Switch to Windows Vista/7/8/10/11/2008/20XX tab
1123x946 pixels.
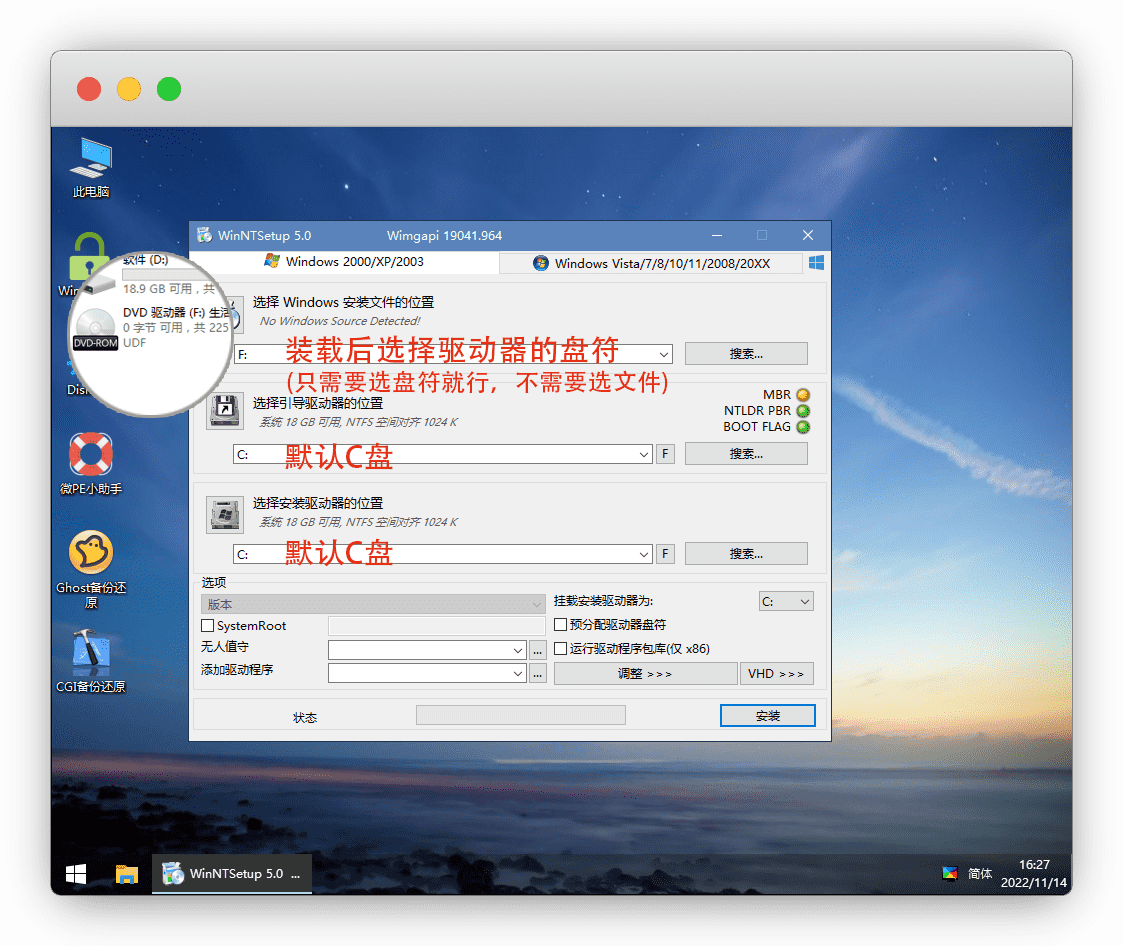(651, 264)
